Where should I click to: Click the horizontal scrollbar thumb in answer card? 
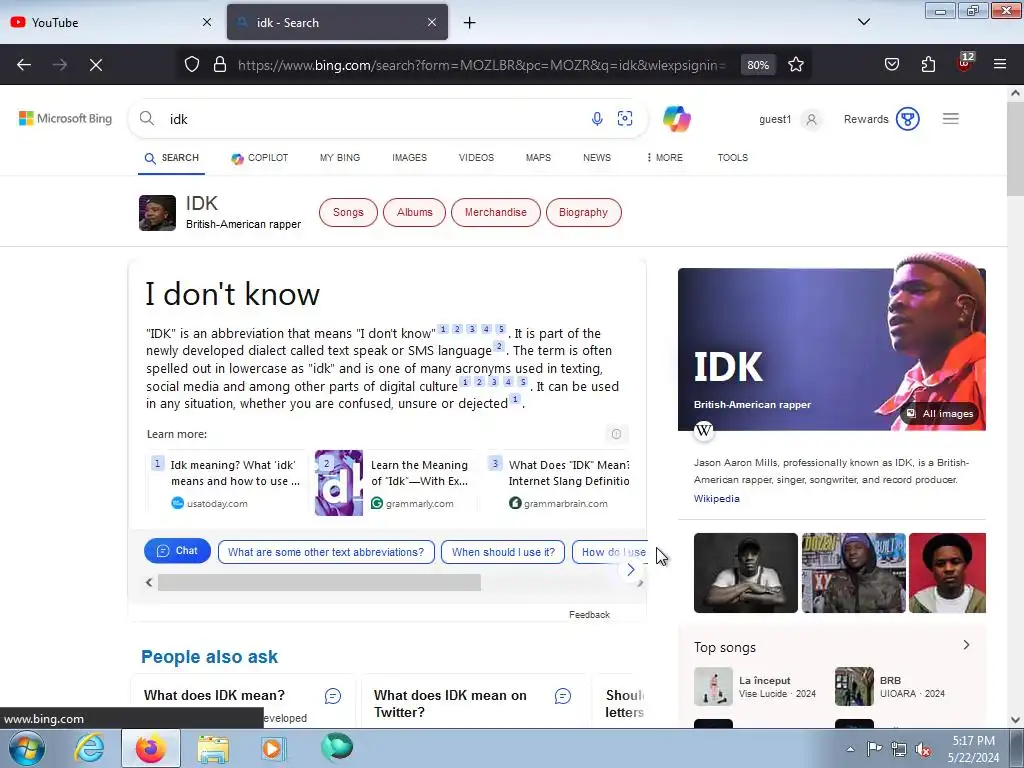click(319, 583)
